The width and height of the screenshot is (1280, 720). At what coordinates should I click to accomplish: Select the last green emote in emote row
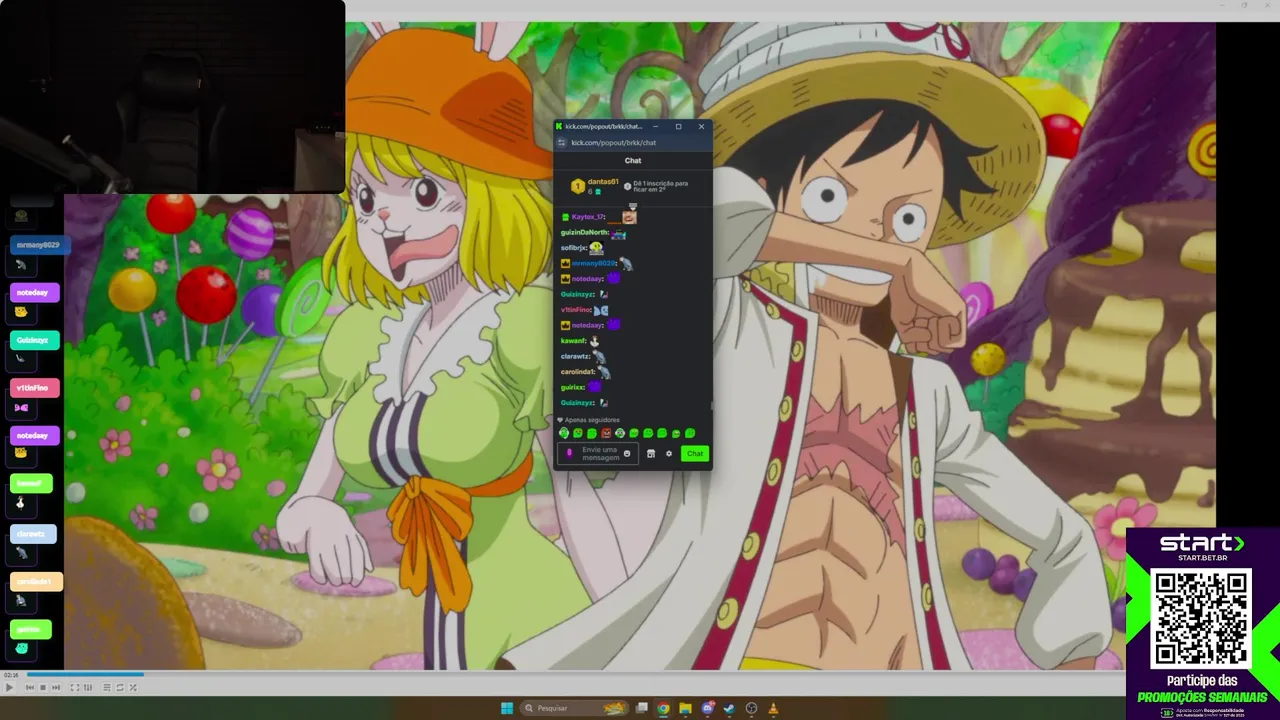tap(690, 433)
